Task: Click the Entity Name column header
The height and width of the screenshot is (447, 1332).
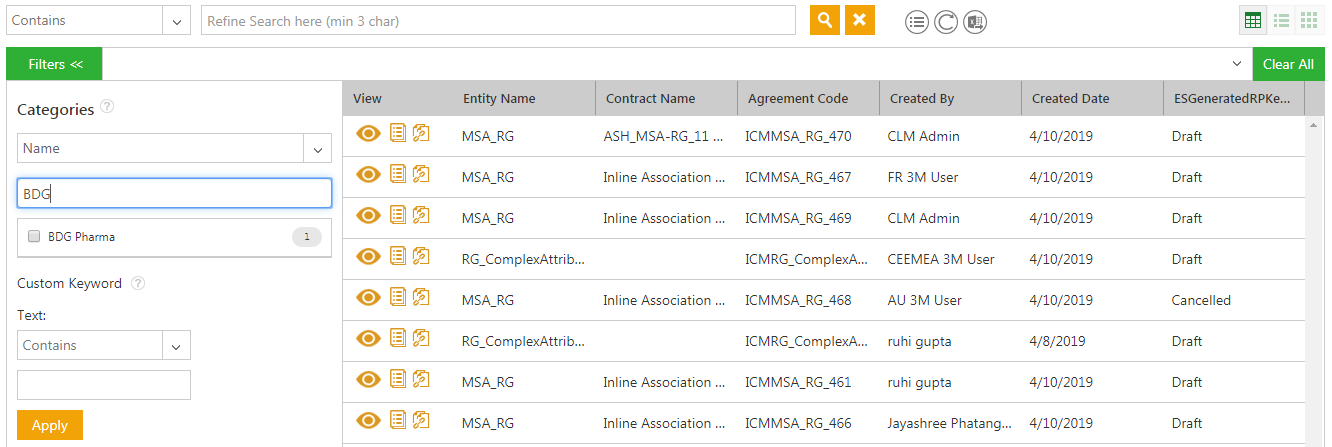Action: pyautogui.click(x=499, y=98)
